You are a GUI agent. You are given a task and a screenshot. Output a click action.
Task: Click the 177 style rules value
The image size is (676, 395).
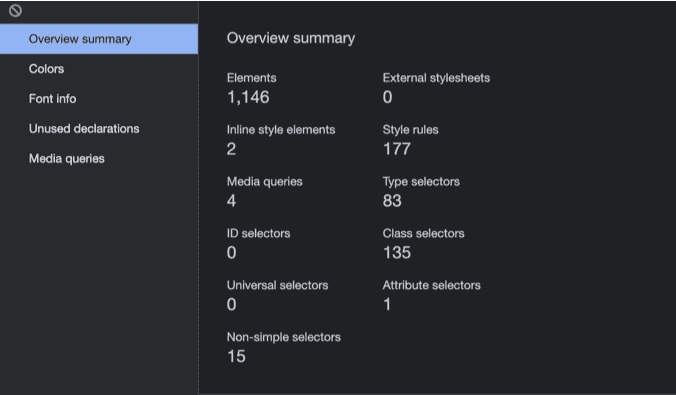click(x=397, y=149)
